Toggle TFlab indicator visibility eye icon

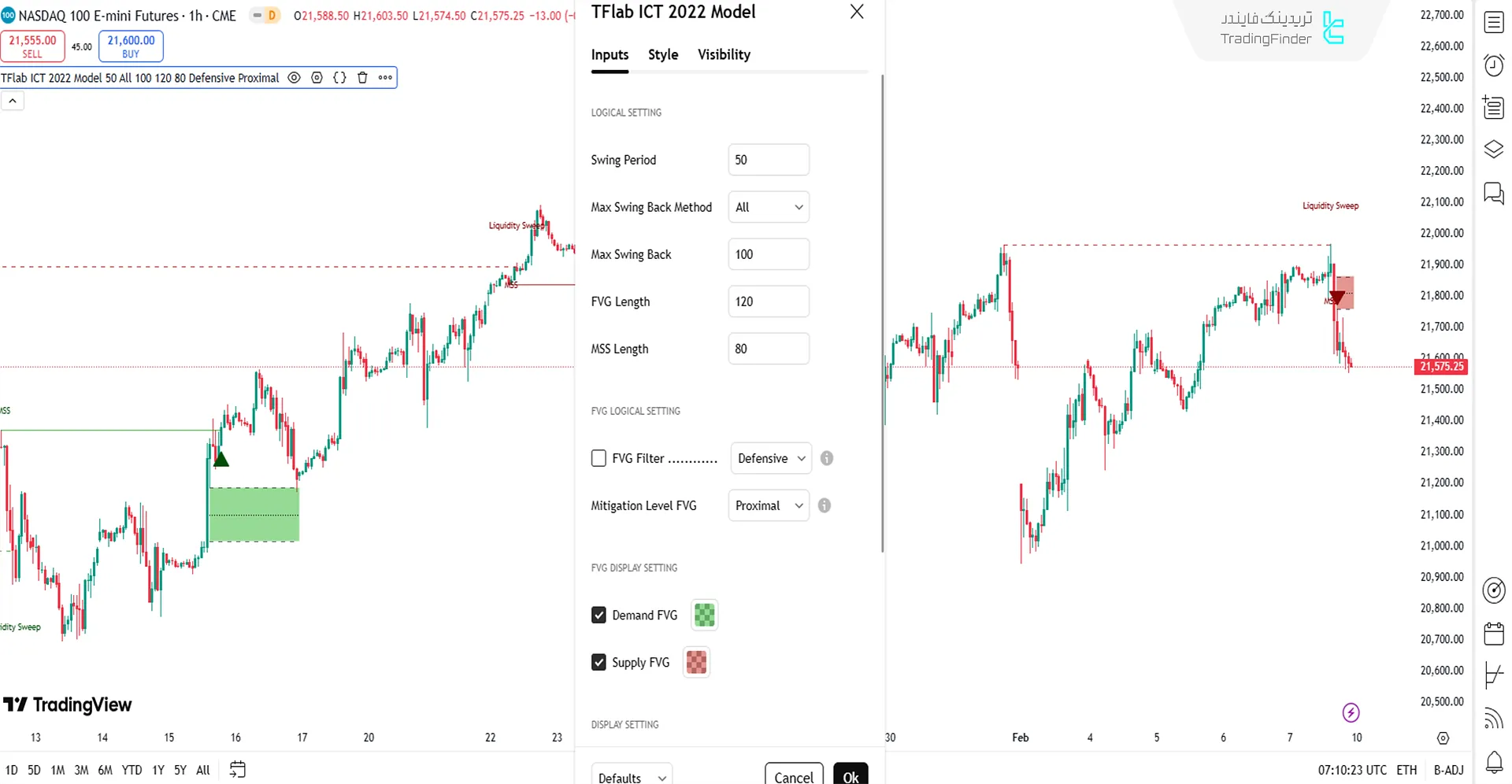(294, 78)
